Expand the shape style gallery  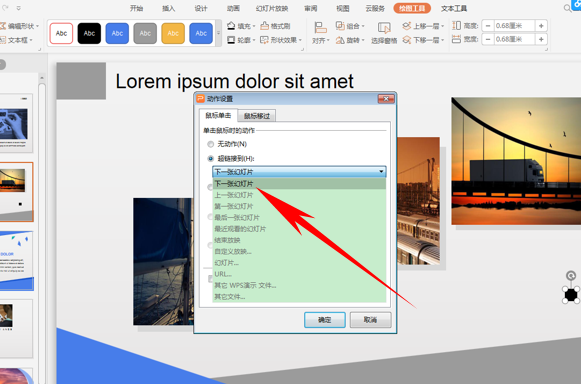(218, 33)
